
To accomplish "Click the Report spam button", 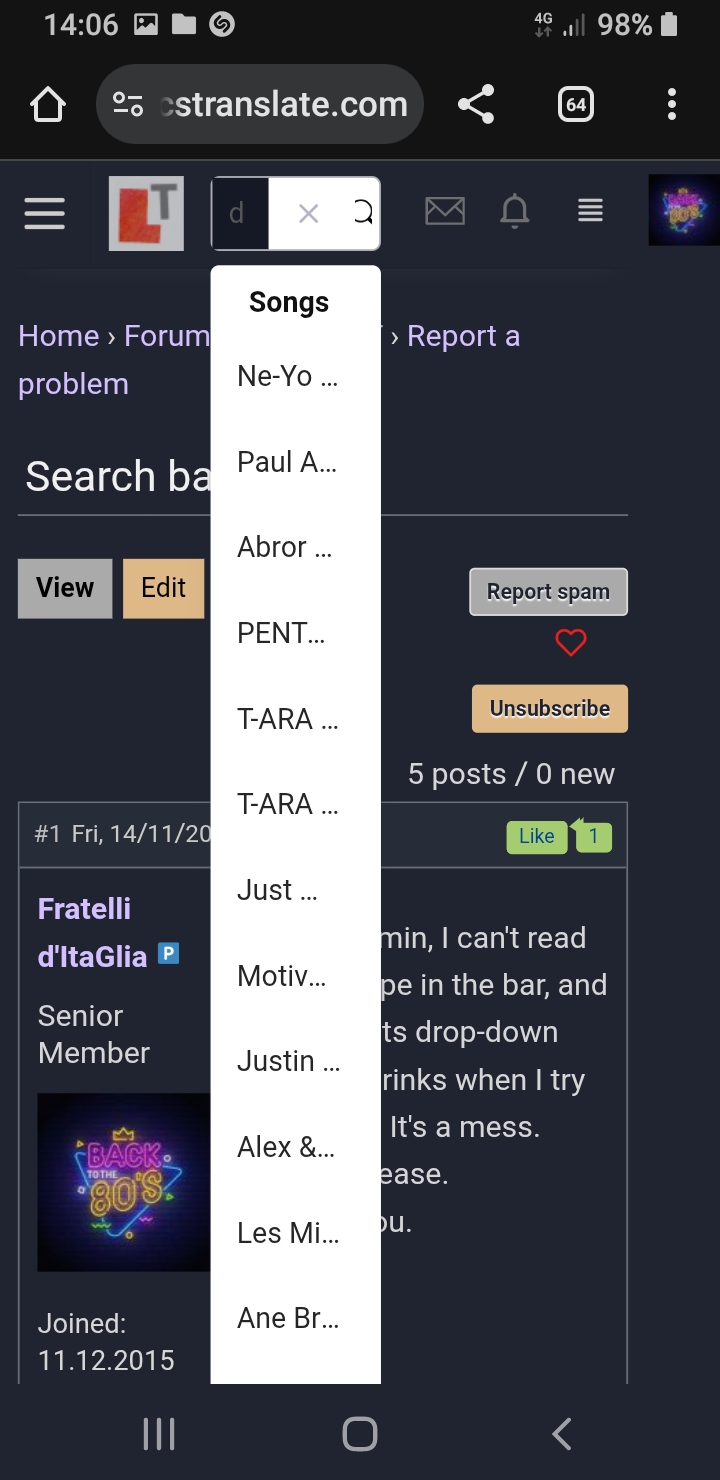I will coord(548,592).
